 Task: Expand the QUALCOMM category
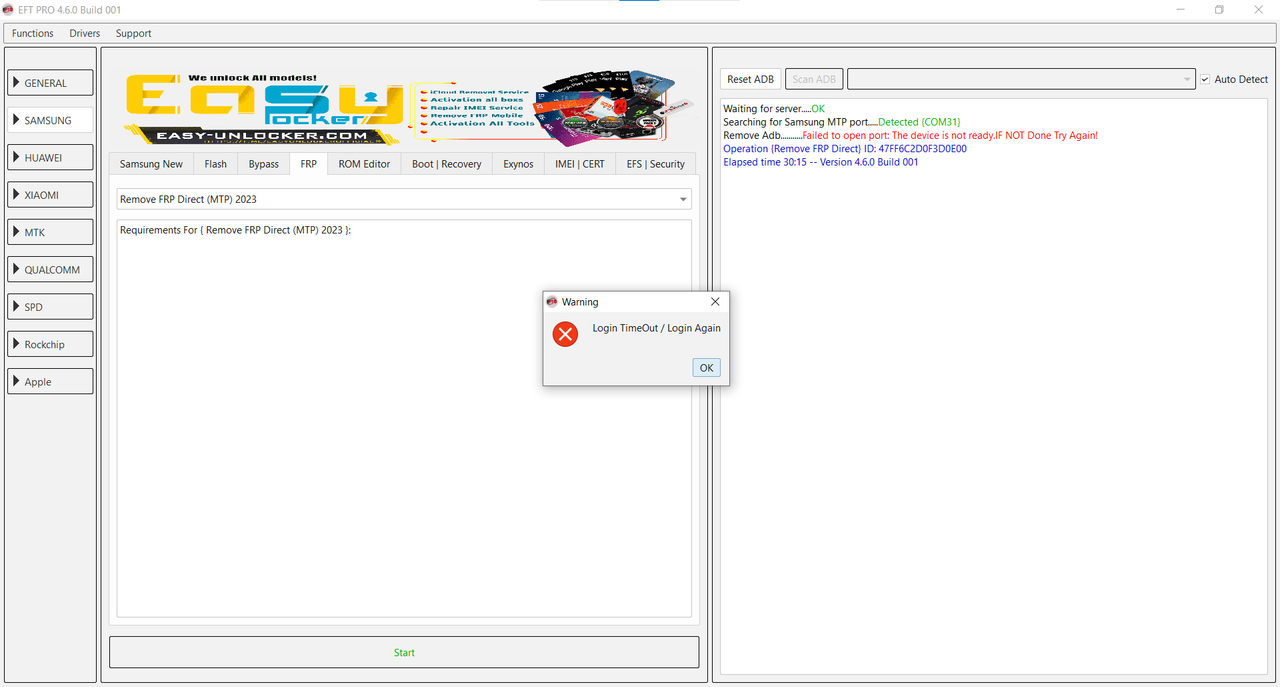click(50, 270)
